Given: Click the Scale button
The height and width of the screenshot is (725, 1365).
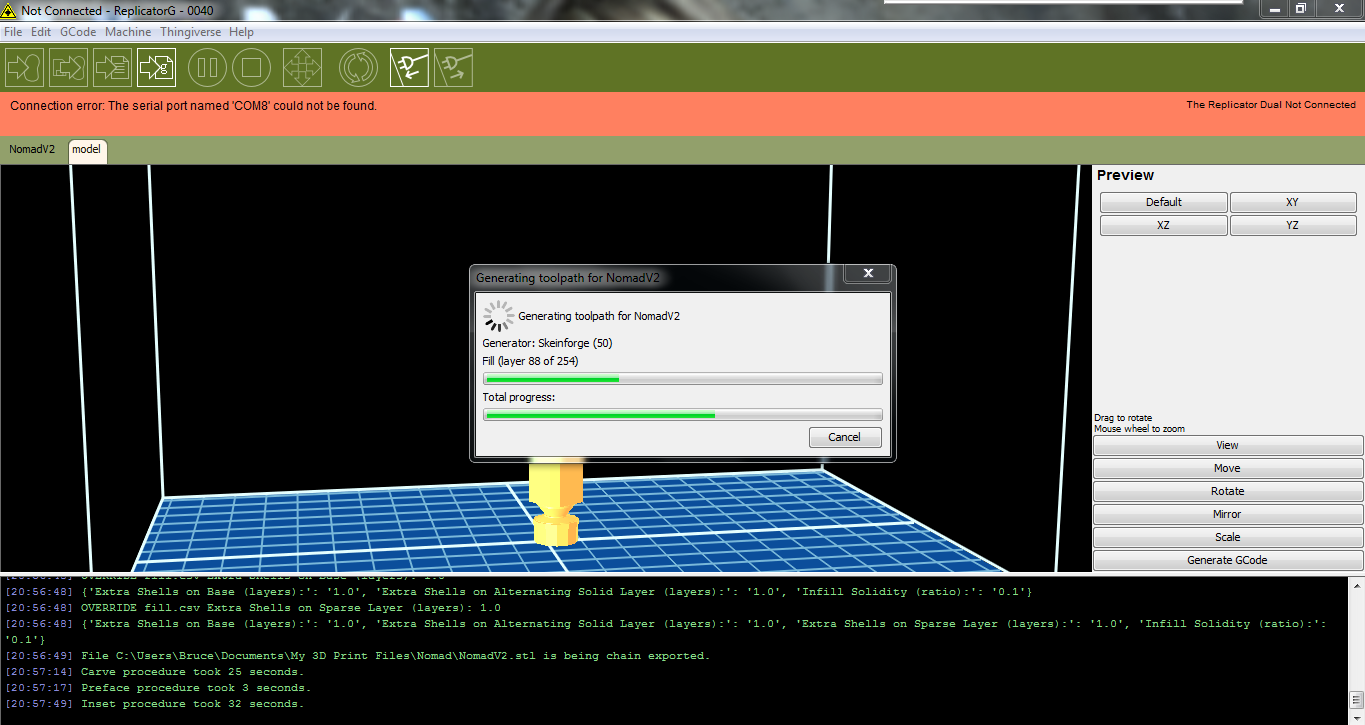Looking at the screenshot, I should (x=1228, y=537).
